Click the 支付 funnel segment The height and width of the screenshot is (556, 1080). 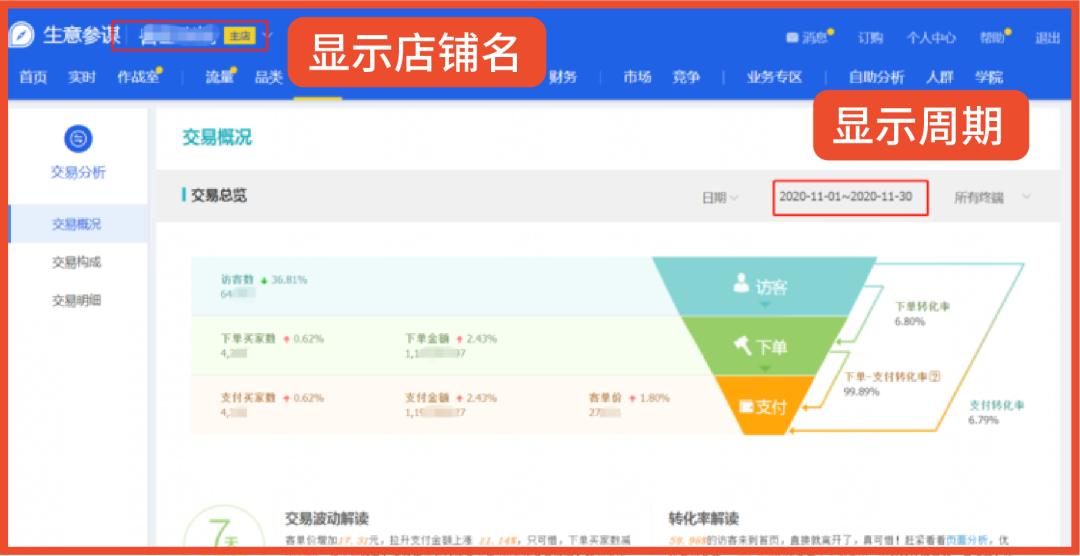click(763, 406)
